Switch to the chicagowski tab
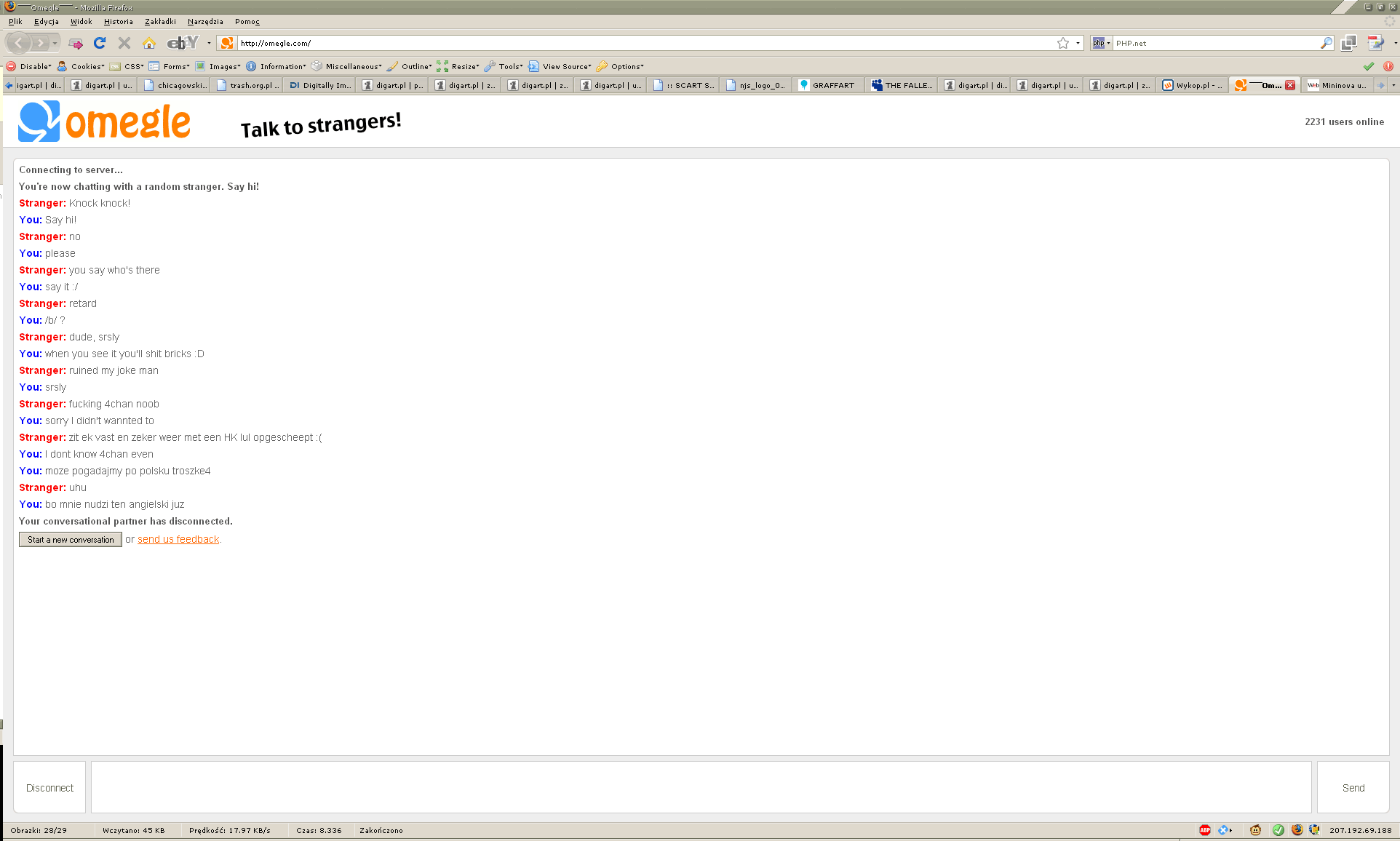 point(174,85)
